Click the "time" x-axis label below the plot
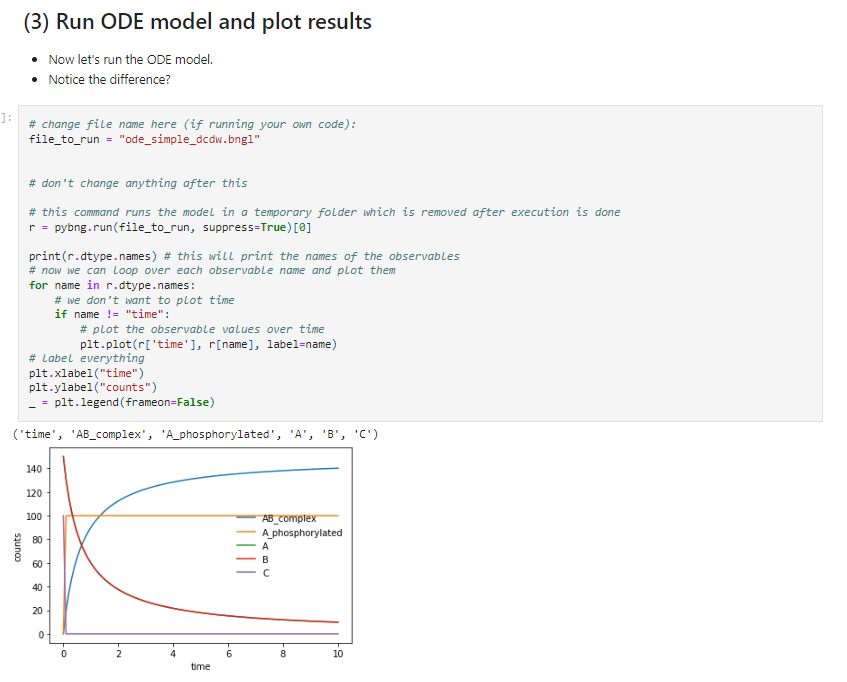Screen dimensions: 847x682 click(200, 667)
